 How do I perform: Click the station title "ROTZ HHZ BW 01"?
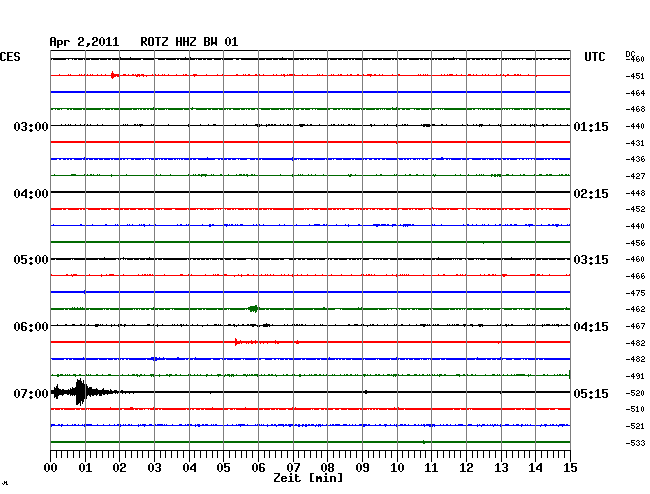[x=189, y=42]
